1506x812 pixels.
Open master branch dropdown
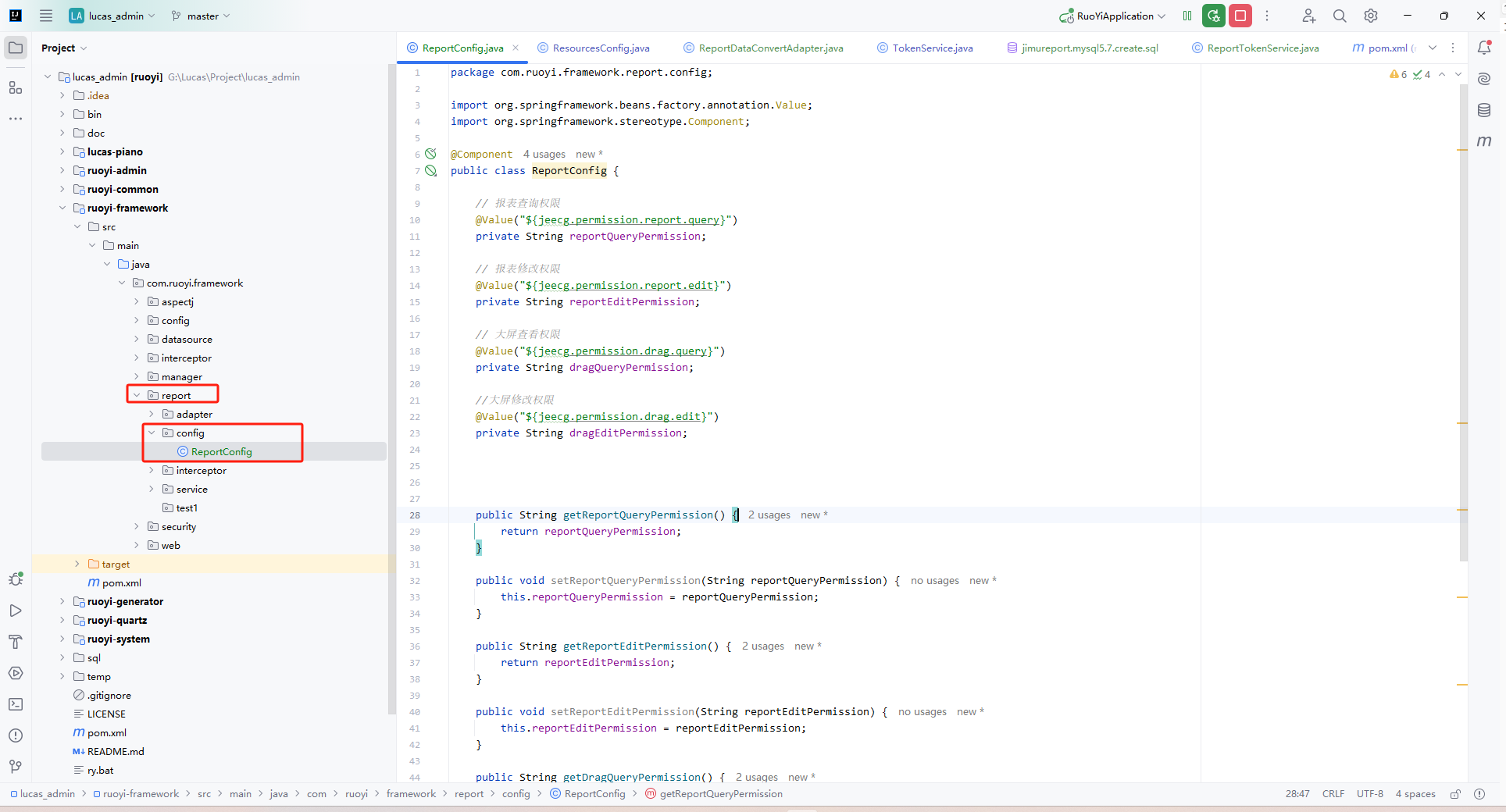point(201,16)
